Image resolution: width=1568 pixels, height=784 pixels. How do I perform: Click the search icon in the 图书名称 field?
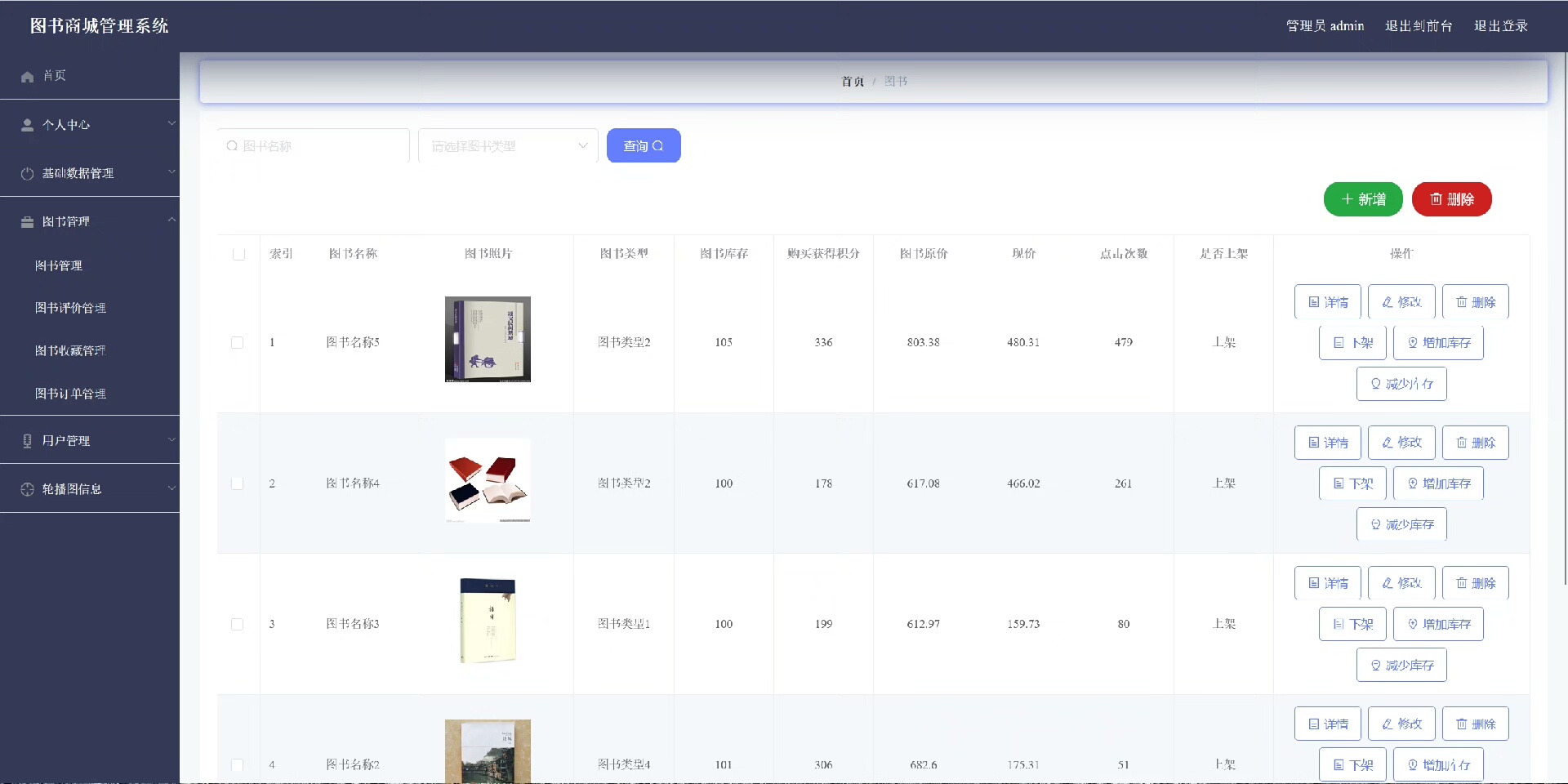[232, 146]
